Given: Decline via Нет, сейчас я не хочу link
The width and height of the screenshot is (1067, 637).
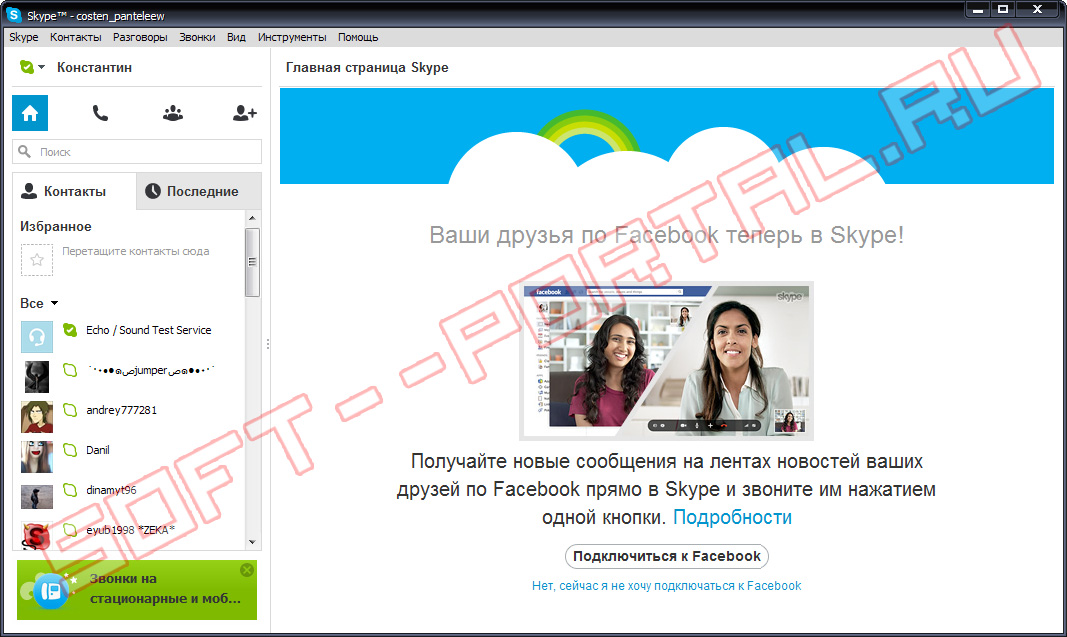Looking at the screenshot, I should [667, 585].
